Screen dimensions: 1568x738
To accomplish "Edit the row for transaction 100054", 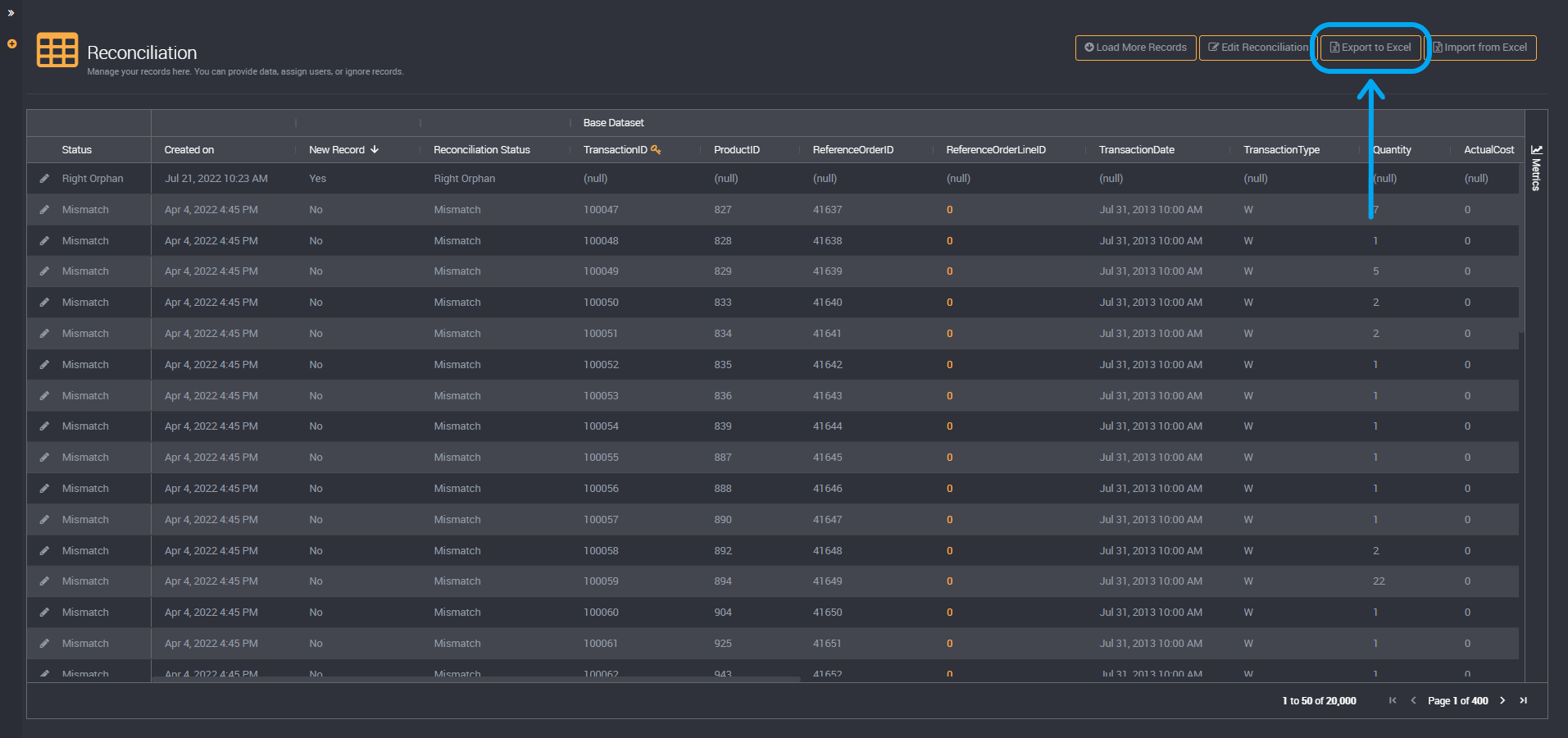I will [44, 426].
